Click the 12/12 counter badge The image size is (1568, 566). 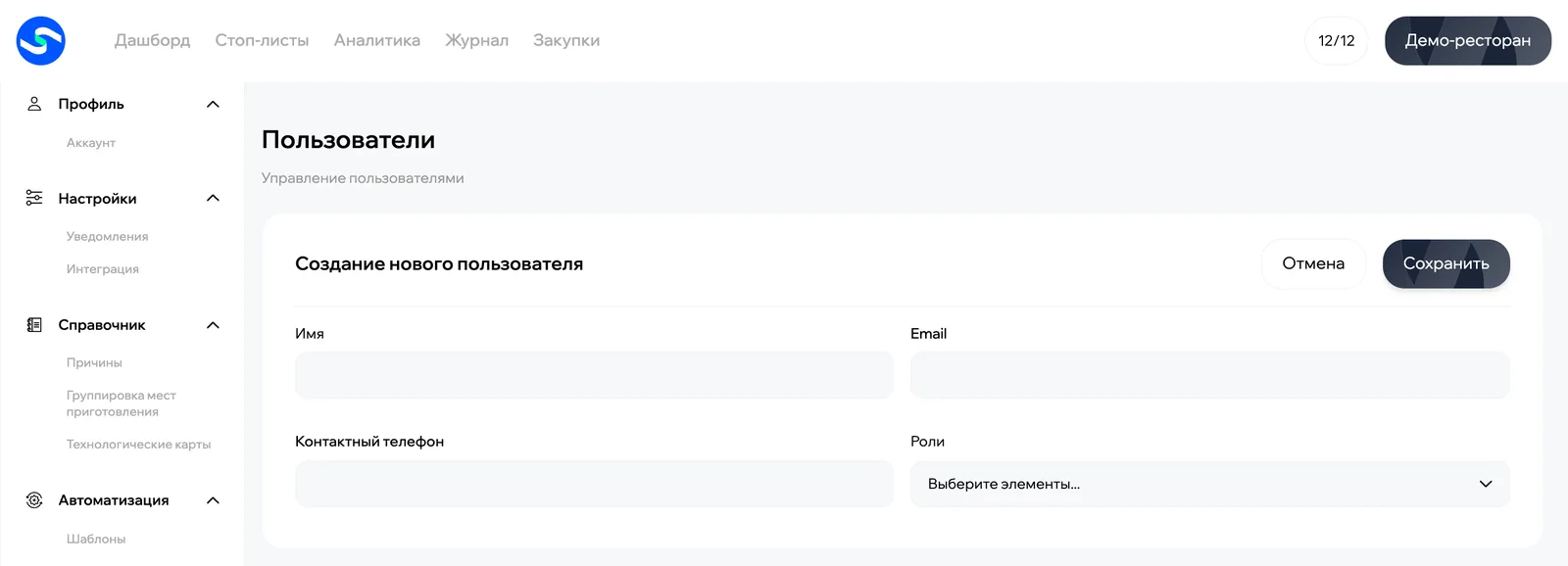pos(1337,40)
